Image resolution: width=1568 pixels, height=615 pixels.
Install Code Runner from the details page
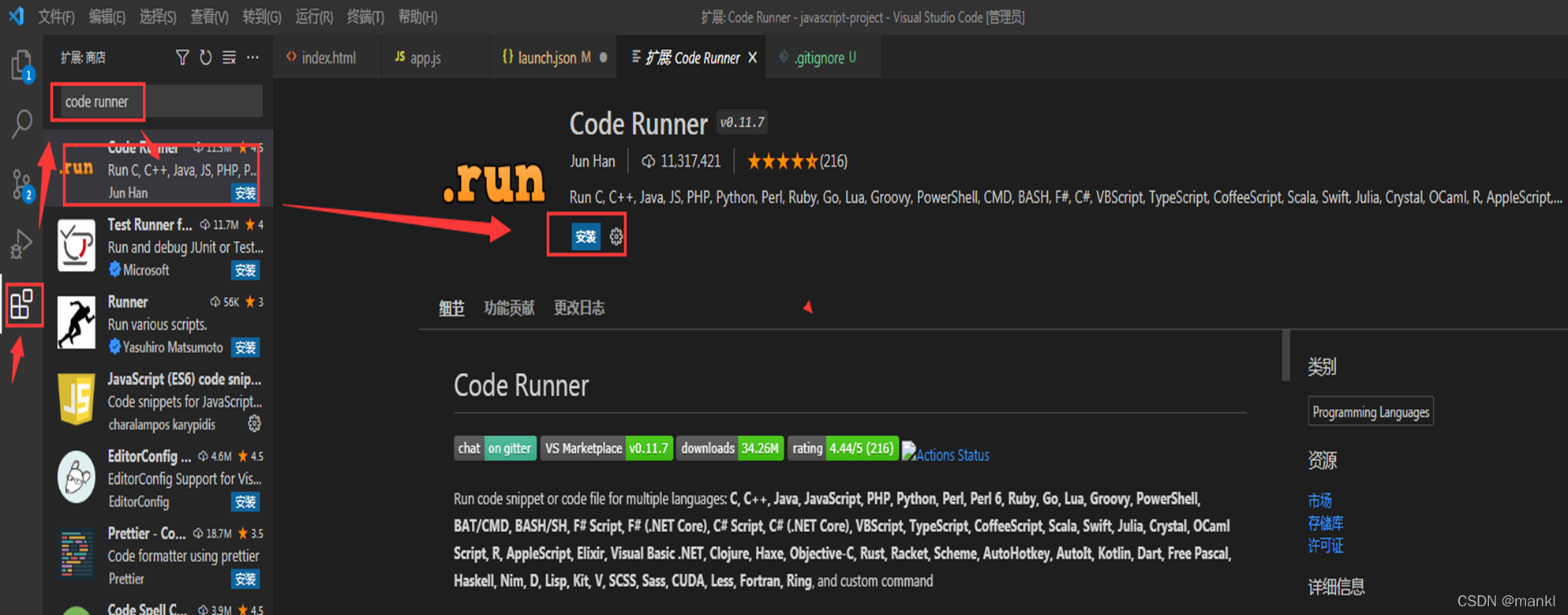(x=586, y=237)
